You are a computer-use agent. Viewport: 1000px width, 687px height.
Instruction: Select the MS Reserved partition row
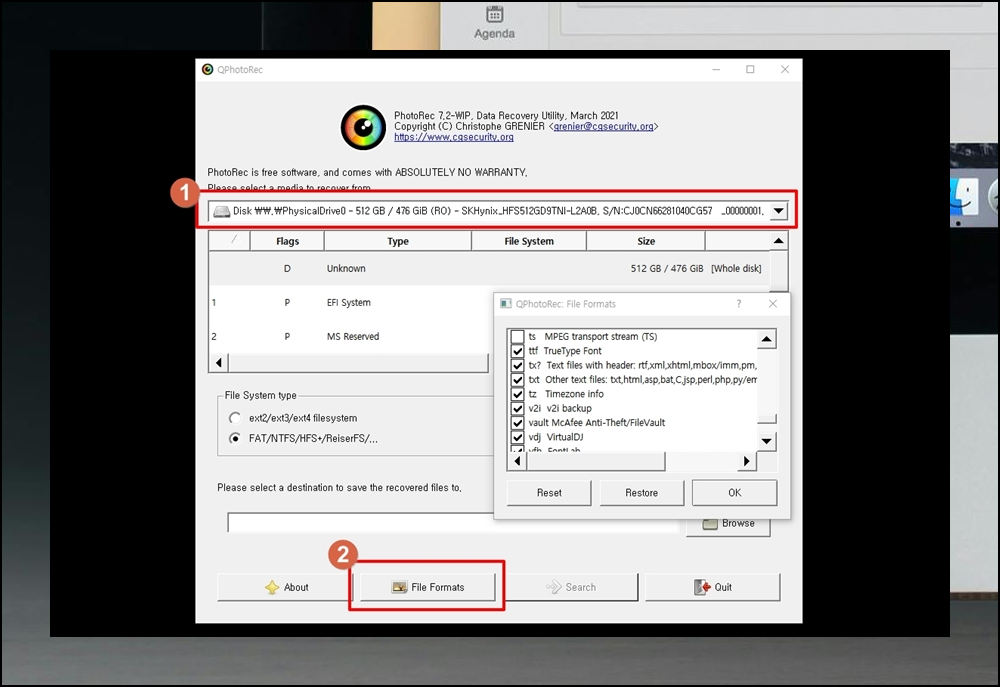click(351, 336)
